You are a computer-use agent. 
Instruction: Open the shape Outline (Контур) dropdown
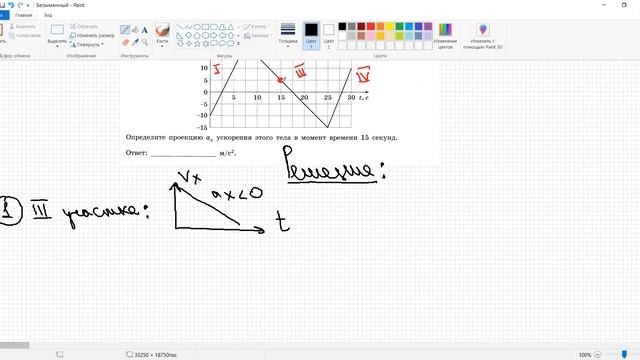[x=257, y=27]
